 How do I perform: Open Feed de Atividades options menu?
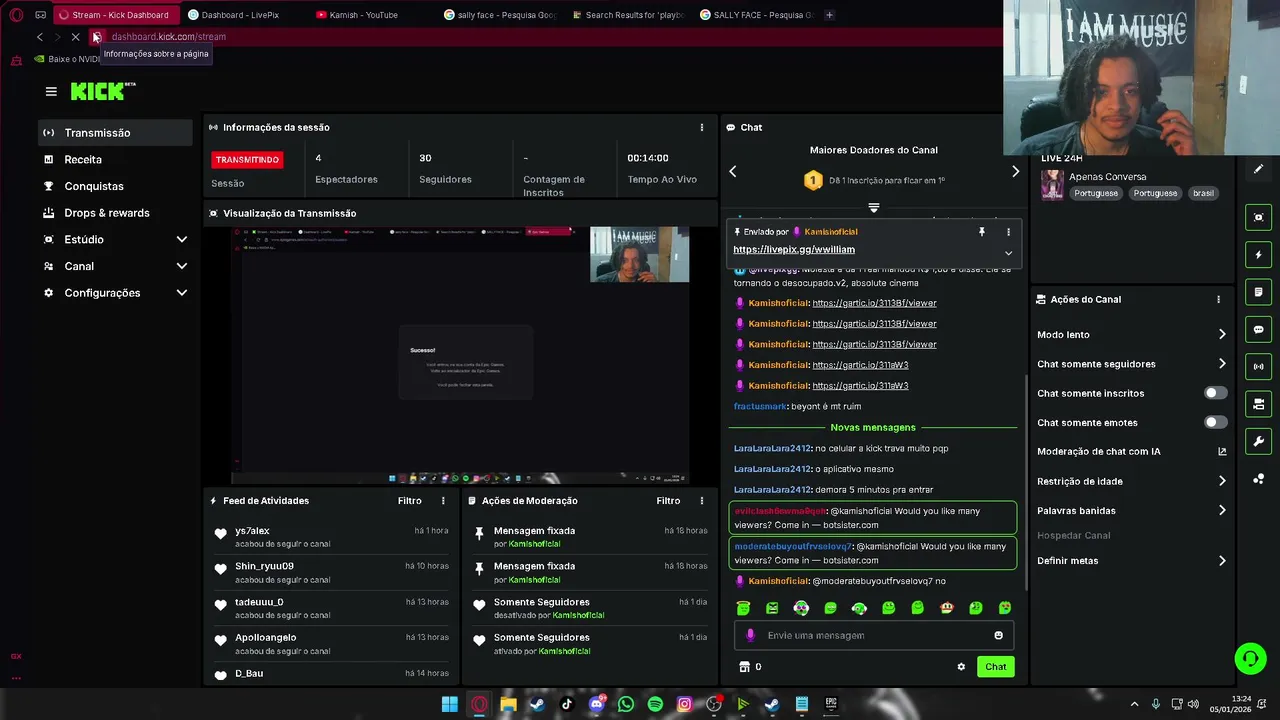pos(443,501)
